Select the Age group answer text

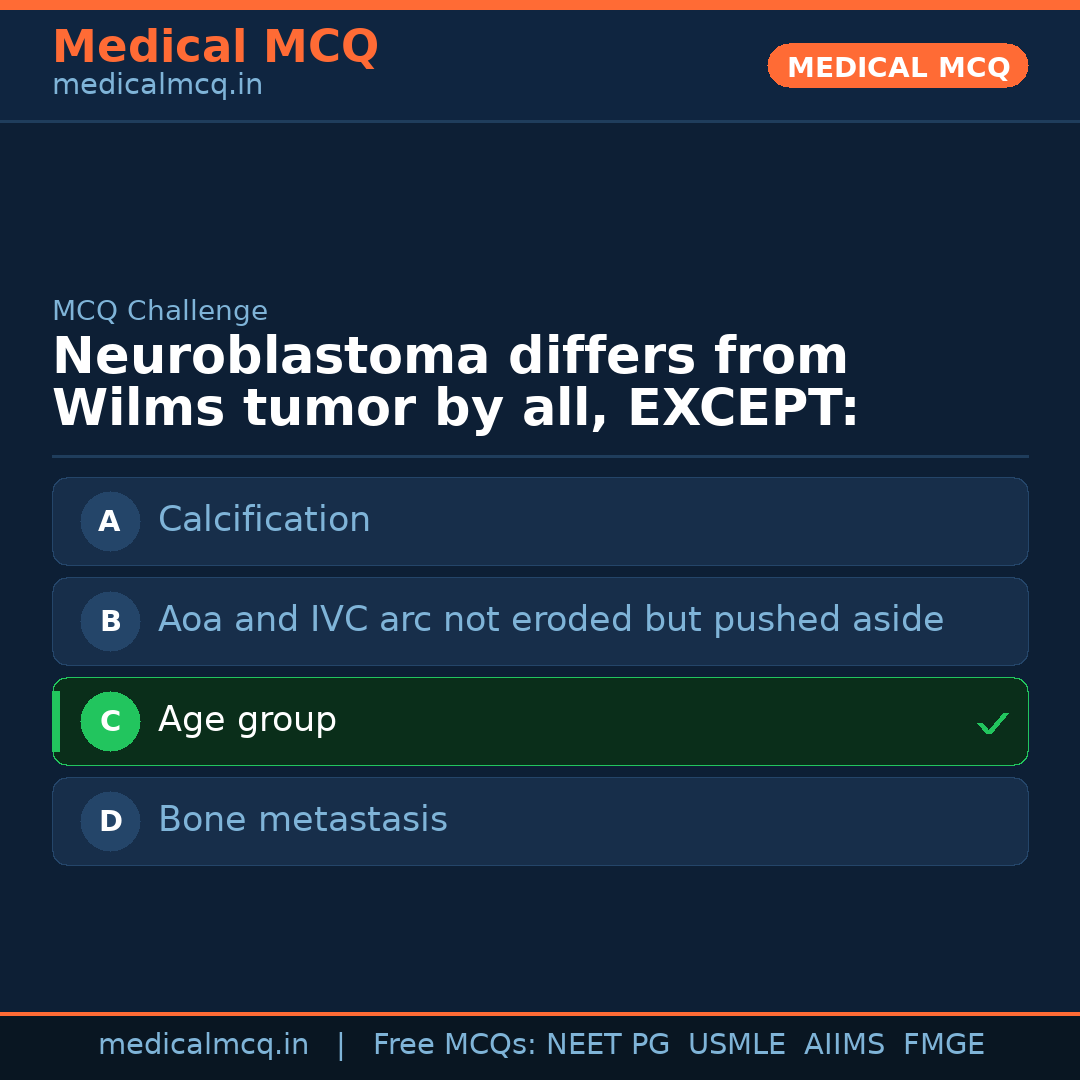(247, 720)
